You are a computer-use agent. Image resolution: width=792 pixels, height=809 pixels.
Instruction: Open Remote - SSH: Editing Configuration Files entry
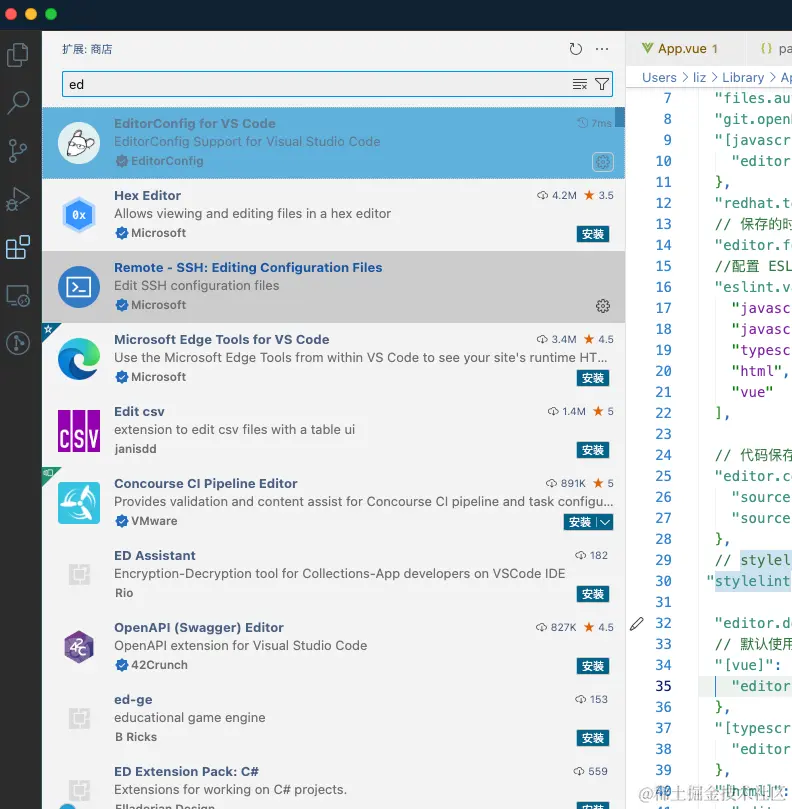tap(333, 287)
